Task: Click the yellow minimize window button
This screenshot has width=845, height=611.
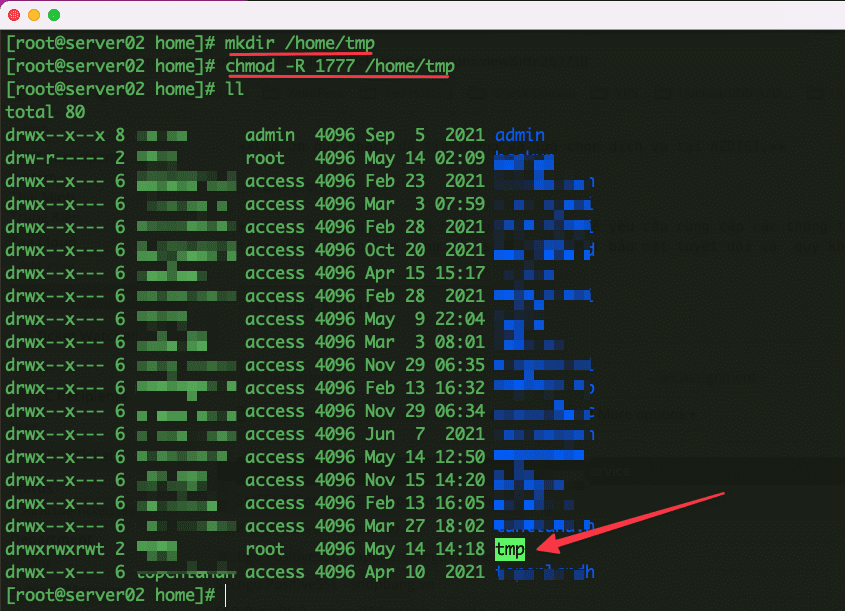Action: (34, 15)
